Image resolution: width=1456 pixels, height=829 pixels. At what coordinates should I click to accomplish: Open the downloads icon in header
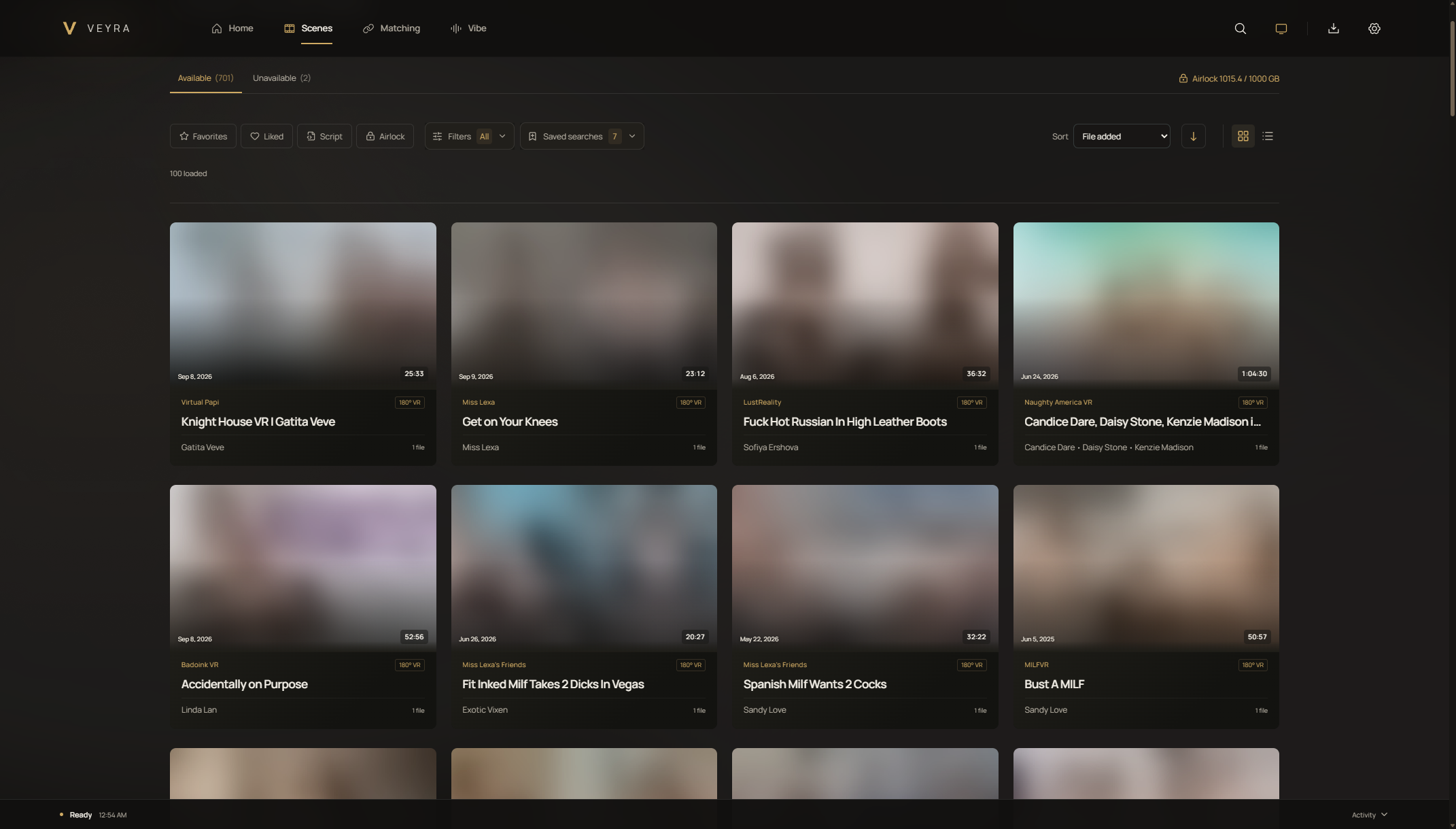pyautogui.click(x=1334, y=29)
